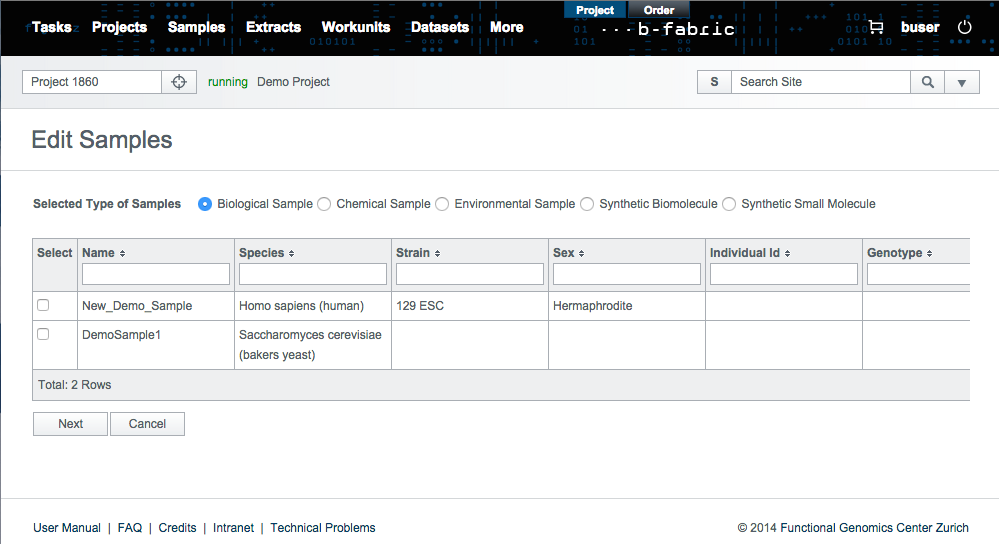
Task: Click the crosshair locate icon beside Project 1860
Action: (x=179, y=82)
